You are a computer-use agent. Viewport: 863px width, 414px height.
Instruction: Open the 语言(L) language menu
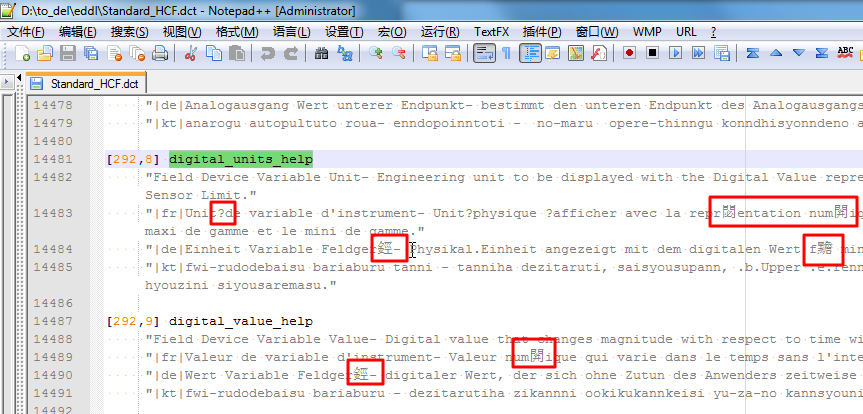click(291, 31)
